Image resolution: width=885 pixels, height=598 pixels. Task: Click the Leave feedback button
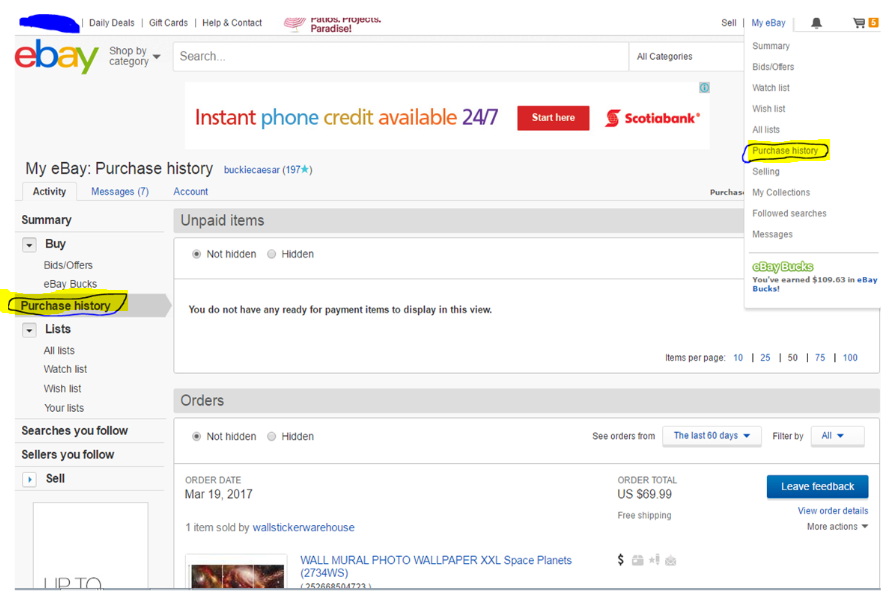(817, 486)
